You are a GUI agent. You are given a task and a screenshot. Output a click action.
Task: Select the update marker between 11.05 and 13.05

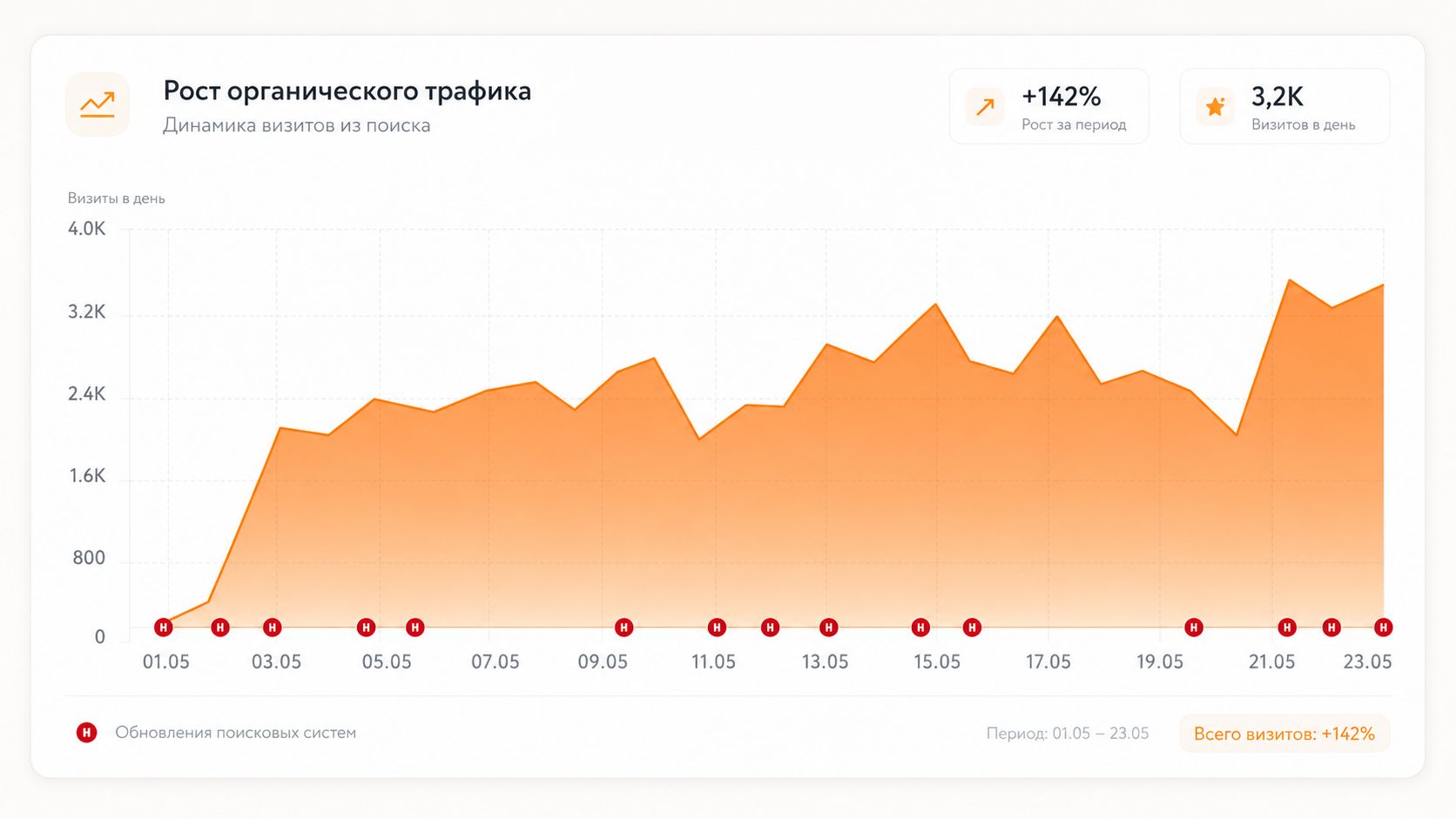click(x=770, y=628)
